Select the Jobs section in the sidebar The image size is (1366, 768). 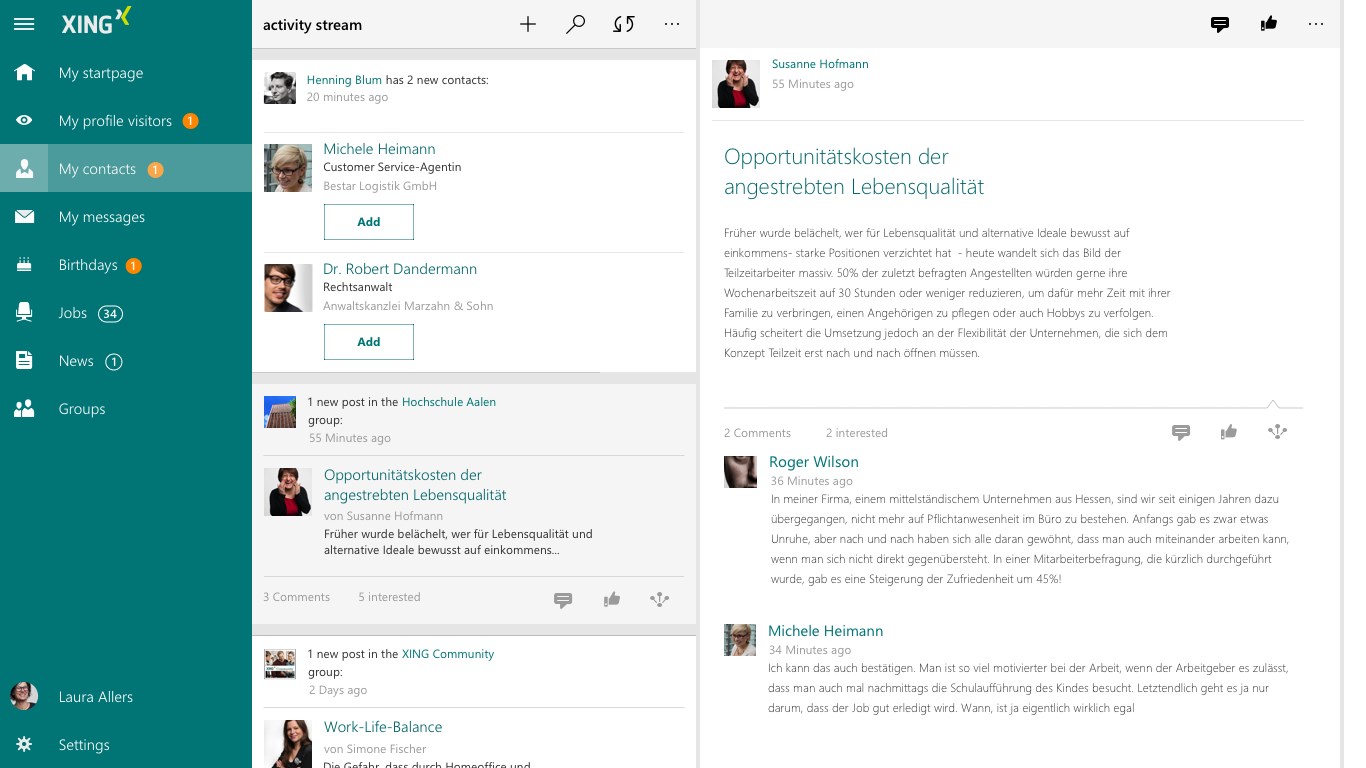[73, 313]
